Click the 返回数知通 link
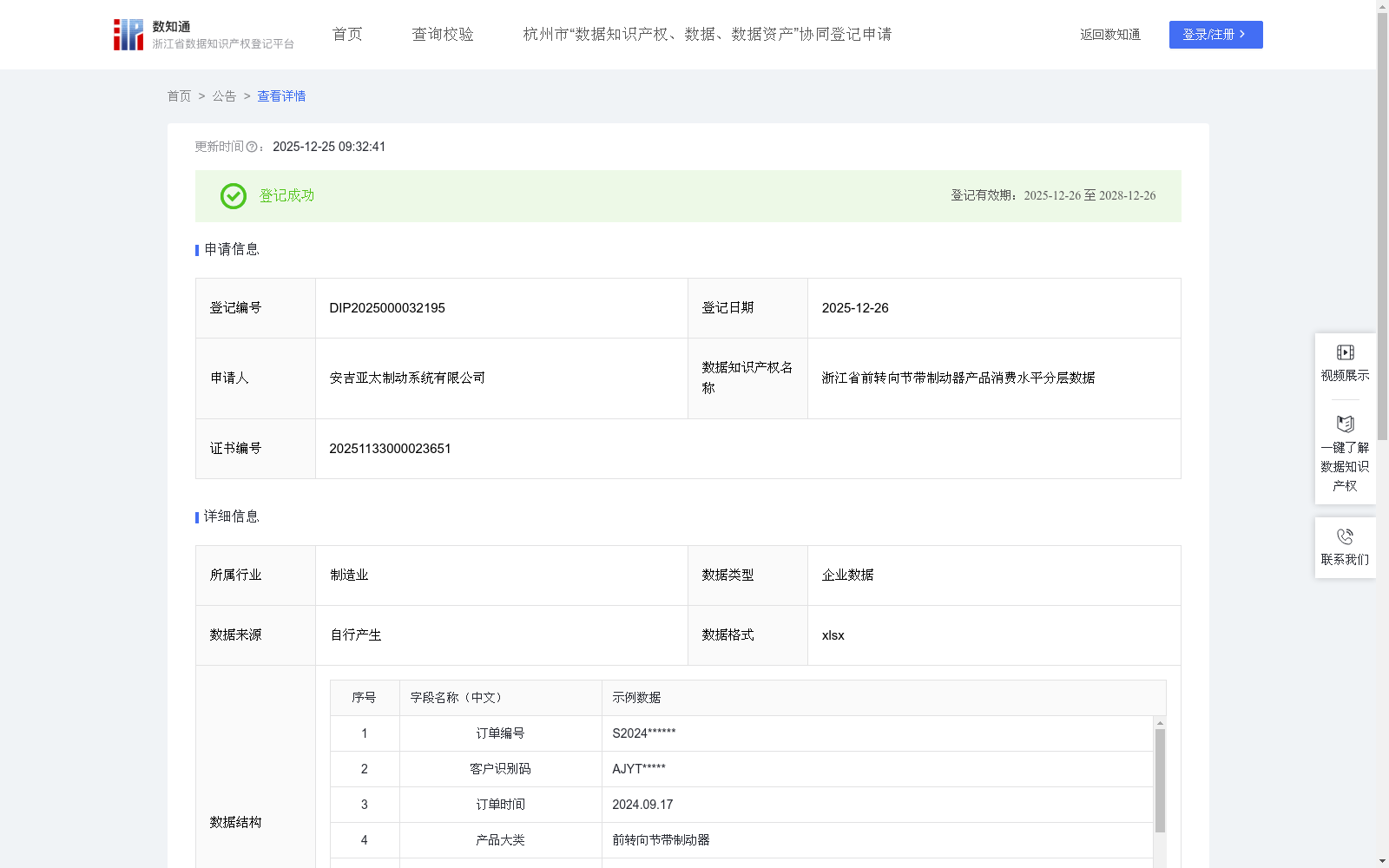Screen dimensions: 1389x868 [x=1110, y=35]
